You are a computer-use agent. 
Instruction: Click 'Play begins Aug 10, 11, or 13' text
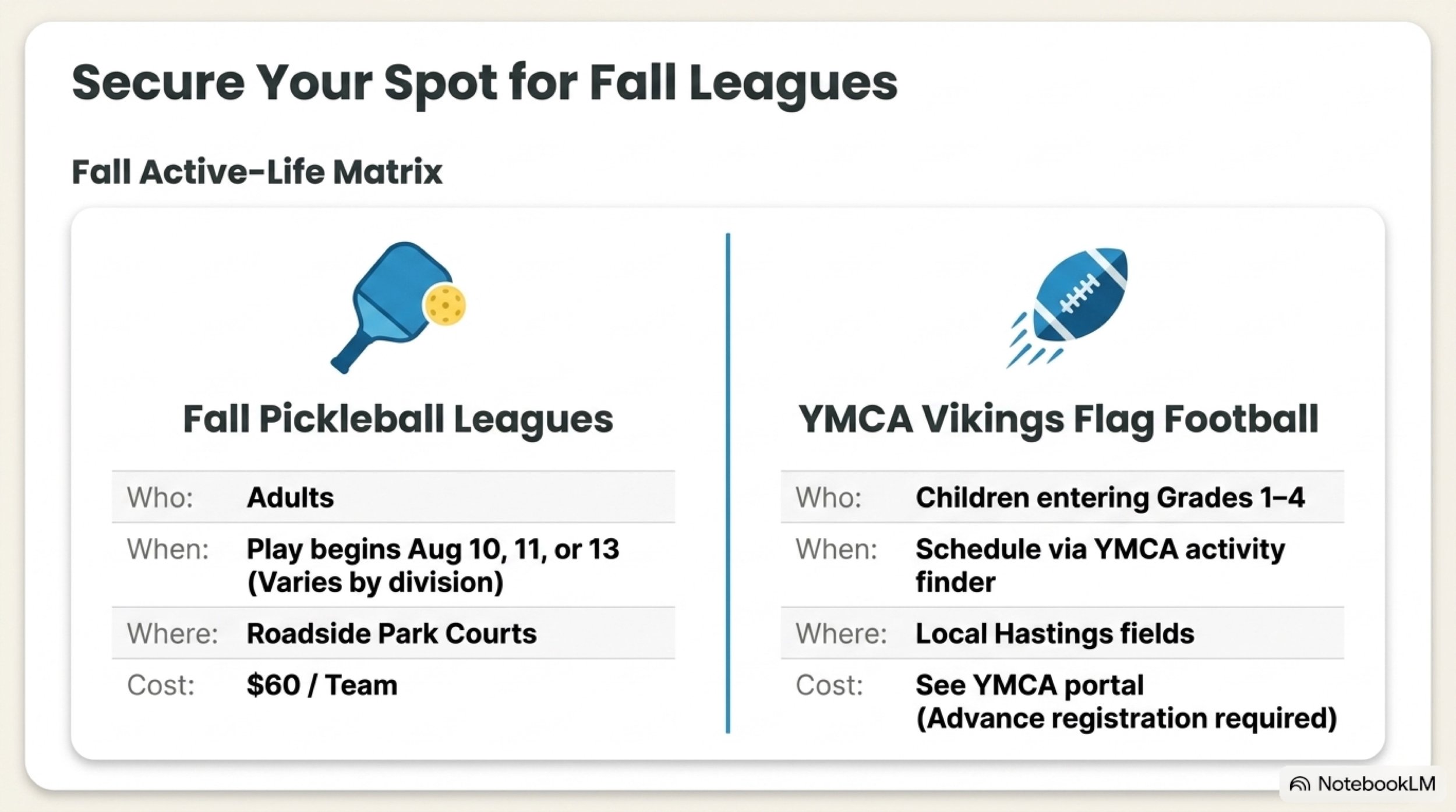pos(433,549)
